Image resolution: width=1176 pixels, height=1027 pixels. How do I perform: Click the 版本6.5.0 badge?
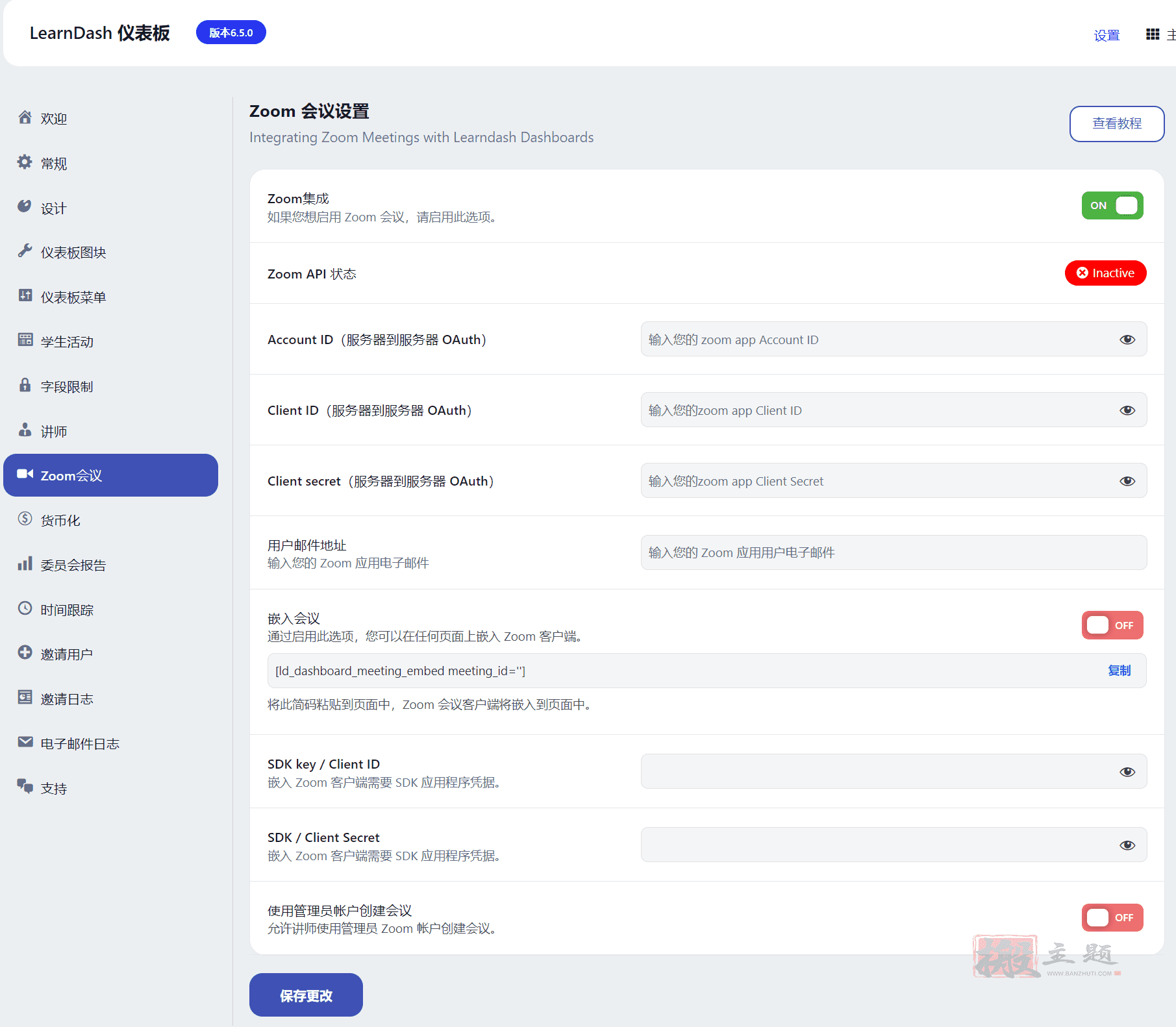(231, 32)
